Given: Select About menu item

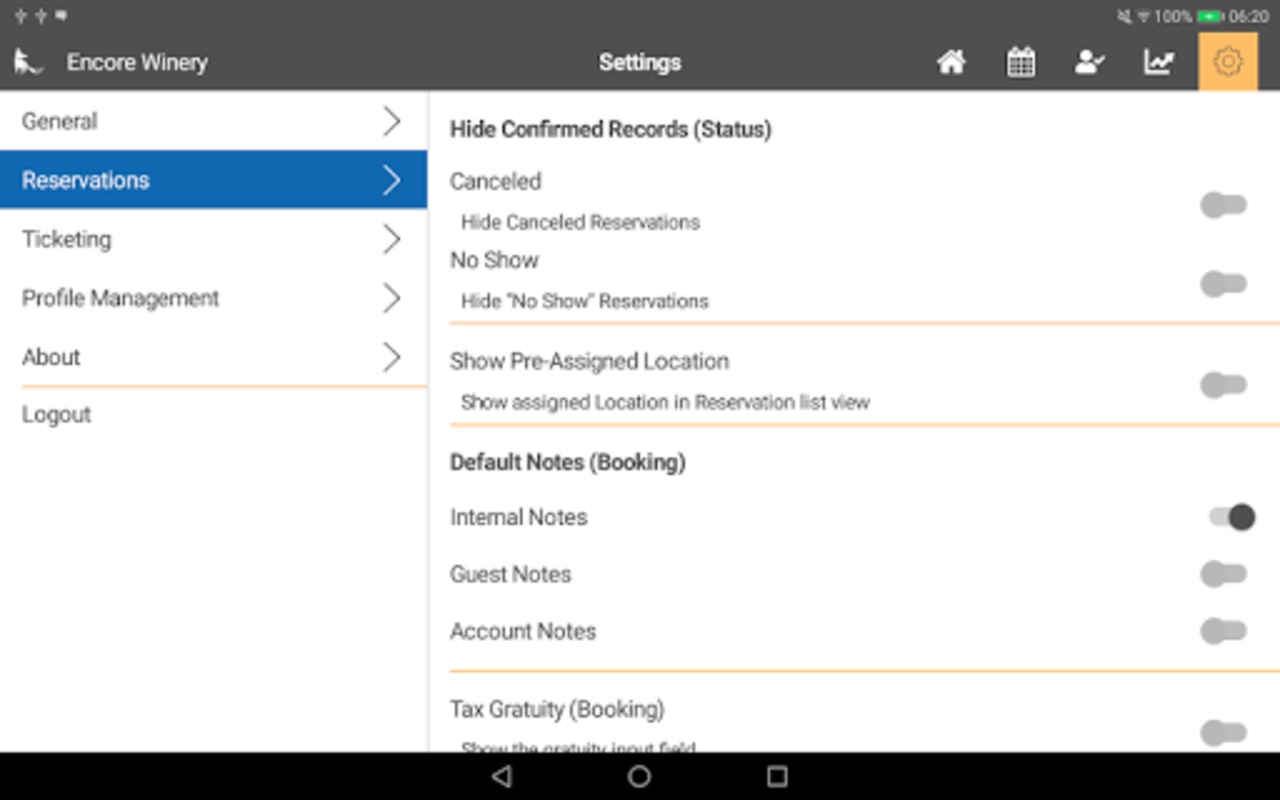Looking at the screenshot, I should click(213, 357).
